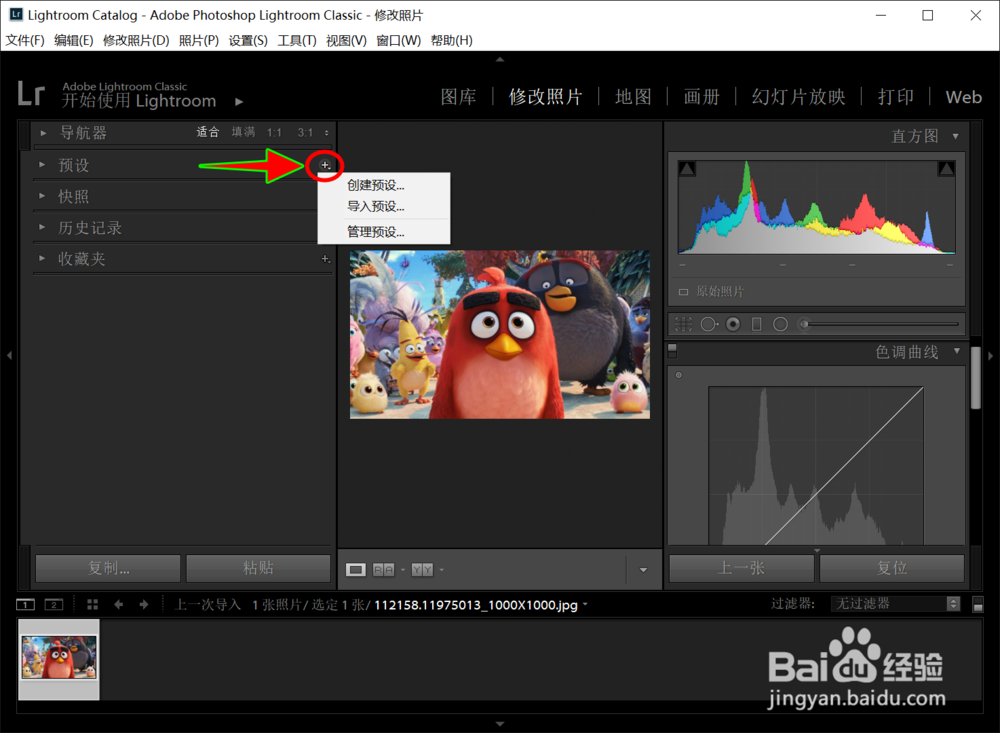
Task: Expand the 快照 panel
Action: pyautogui.click(x=42, y=196)
